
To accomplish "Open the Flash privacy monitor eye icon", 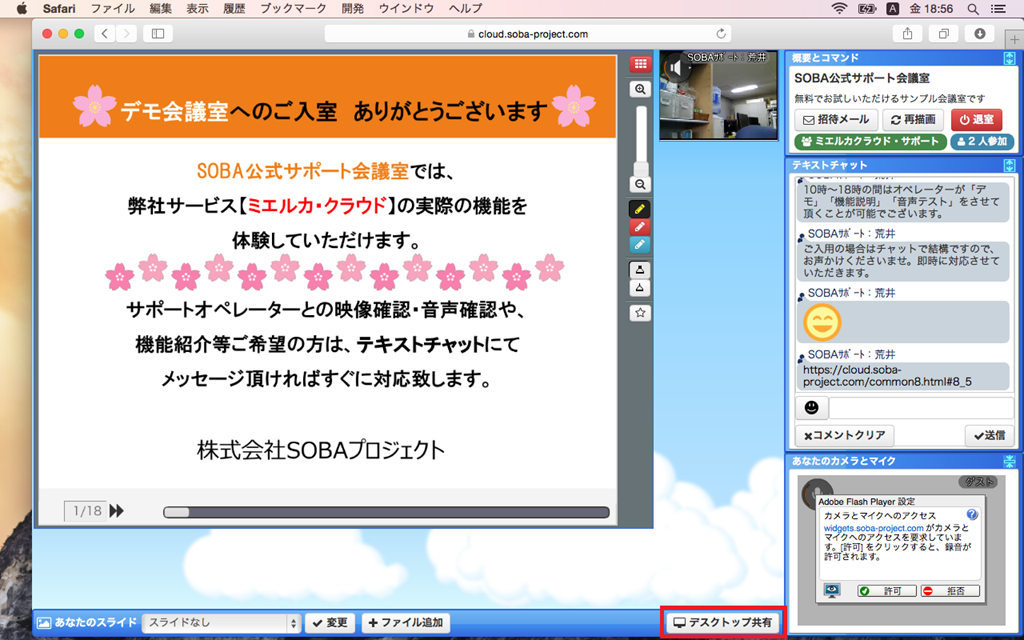I will click(x=832, y=590).
